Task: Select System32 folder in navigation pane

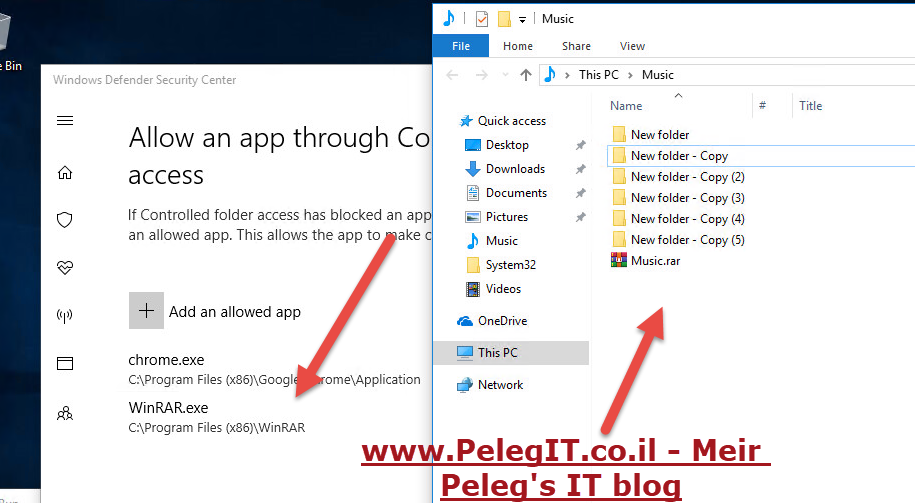Action: pos(511,264)
